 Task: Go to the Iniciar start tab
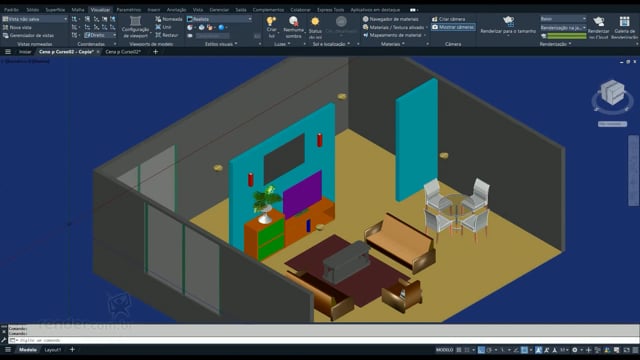pyautogui.click(x=25, y=52)
